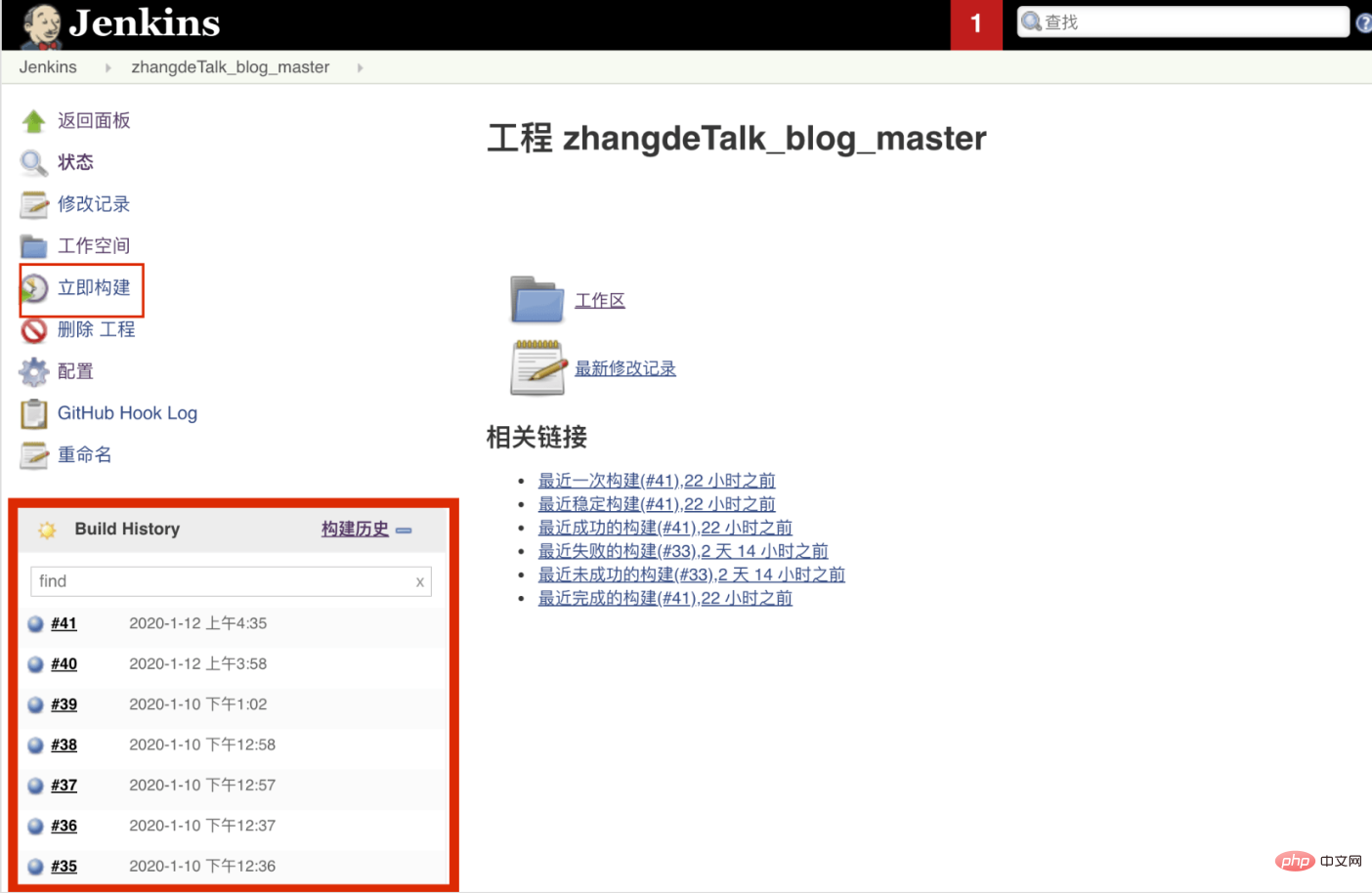Click the blue status ball of build #40
The height and width of the screenshot is (893, 1372).
36,664
